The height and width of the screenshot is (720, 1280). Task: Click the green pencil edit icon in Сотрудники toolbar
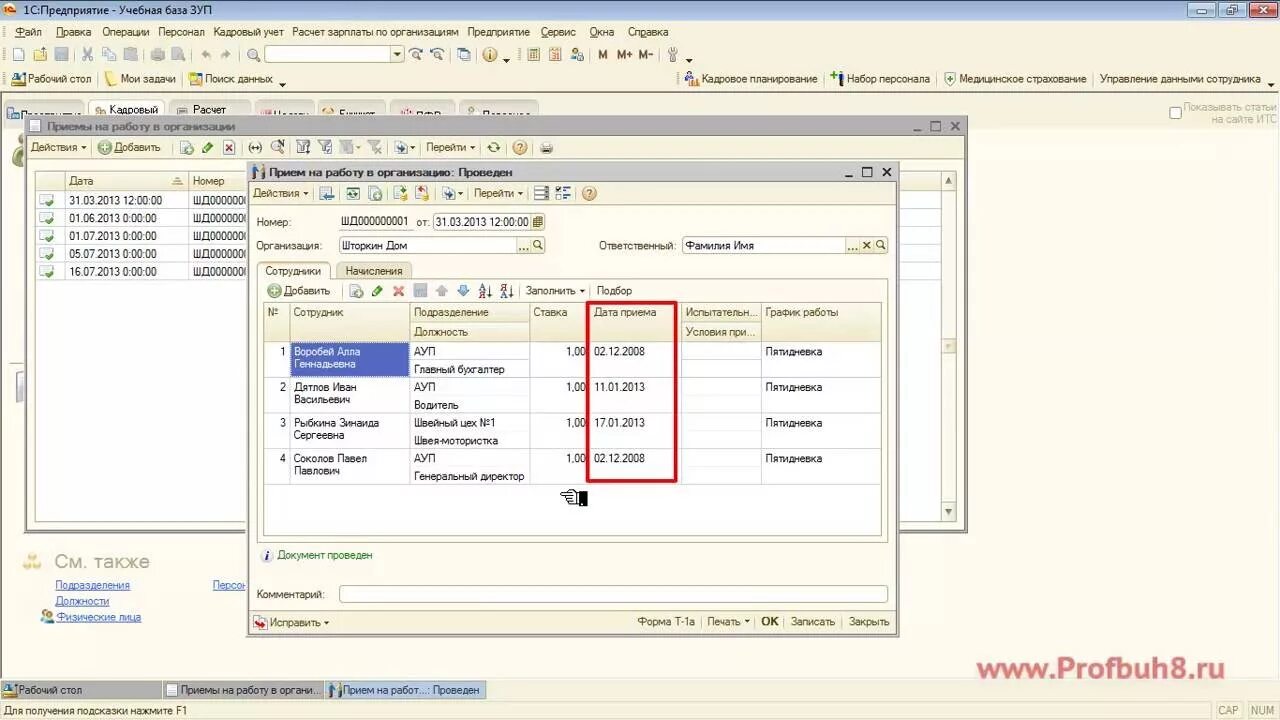[x=377, y=291]
